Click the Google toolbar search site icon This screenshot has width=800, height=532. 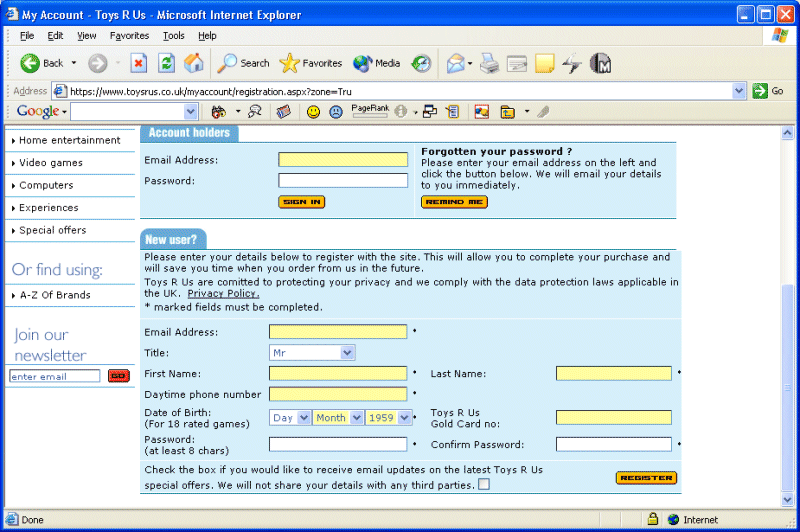pyautogui.click(x=254, y=111)
